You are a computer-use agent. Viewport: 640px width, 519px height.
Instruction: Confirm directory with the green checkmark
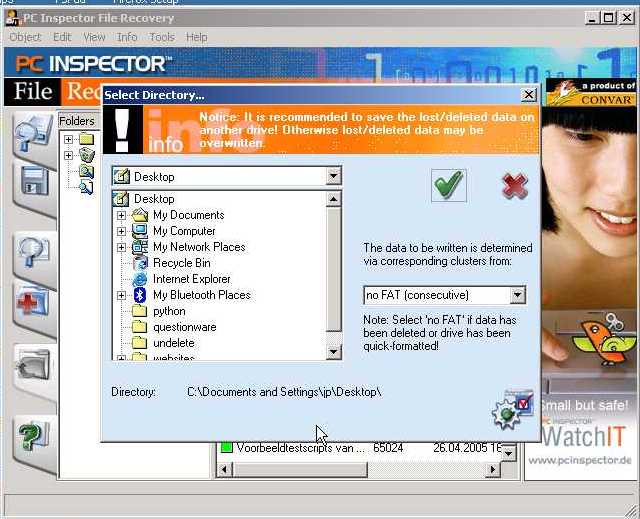tap(449, 185)
